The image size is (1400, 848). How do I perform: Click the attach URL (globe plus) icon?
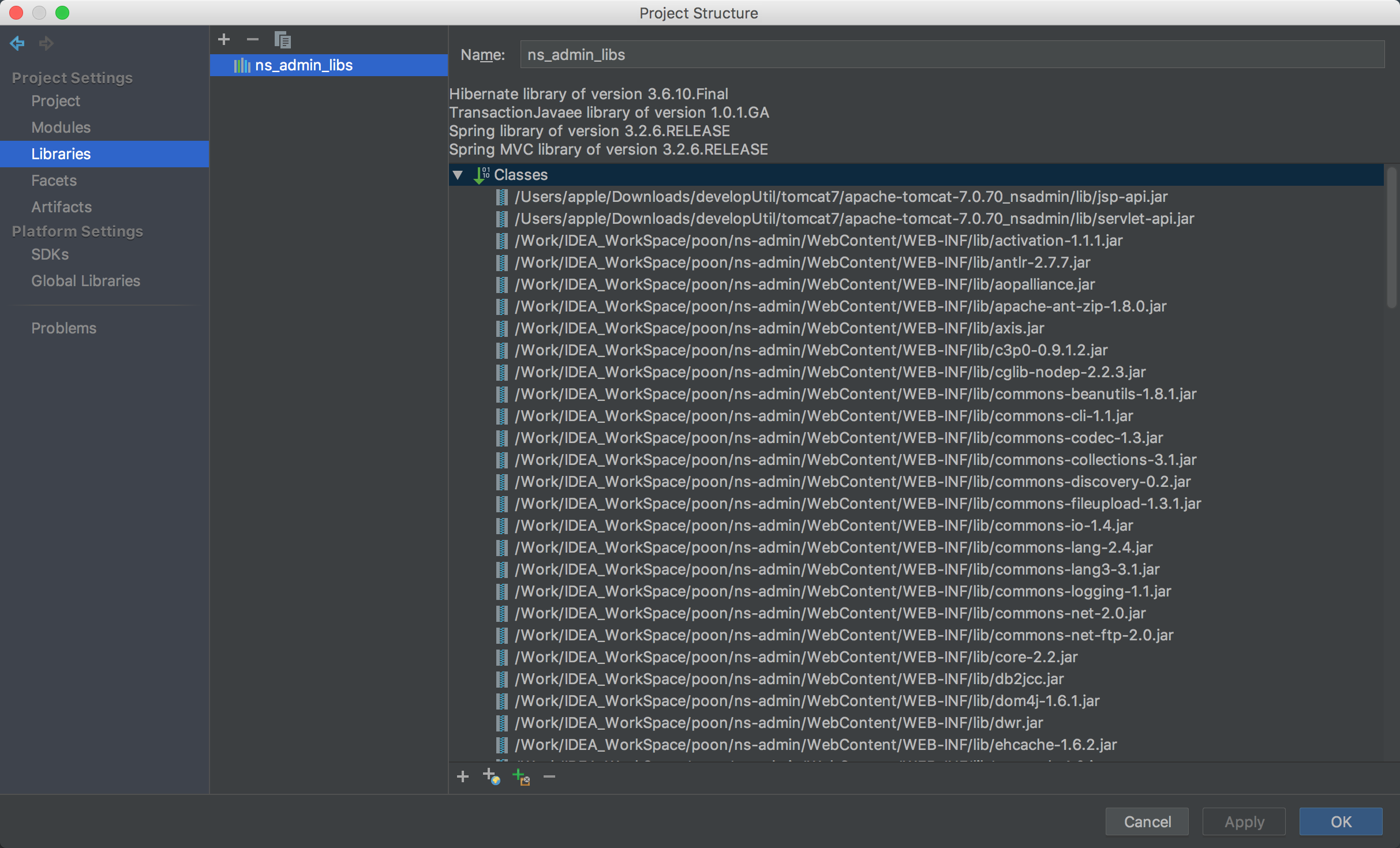(x=491, y=776)
